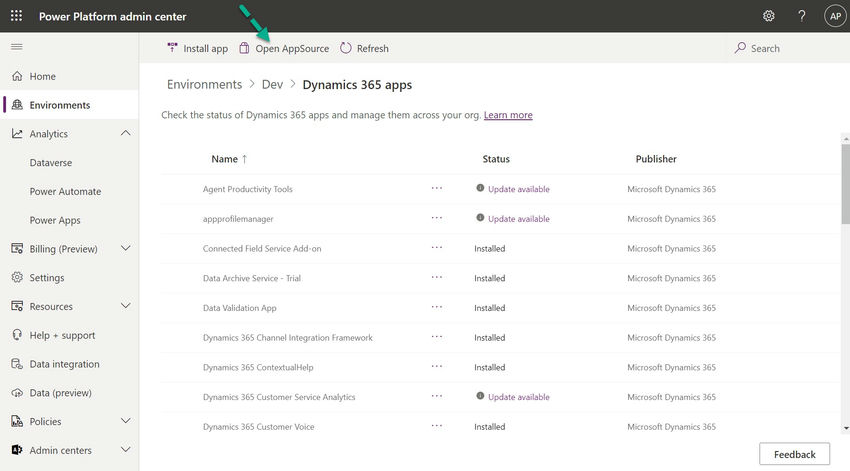Click the Refresh button label
This screenshot has width=850, height=471.
coord(372,48)
